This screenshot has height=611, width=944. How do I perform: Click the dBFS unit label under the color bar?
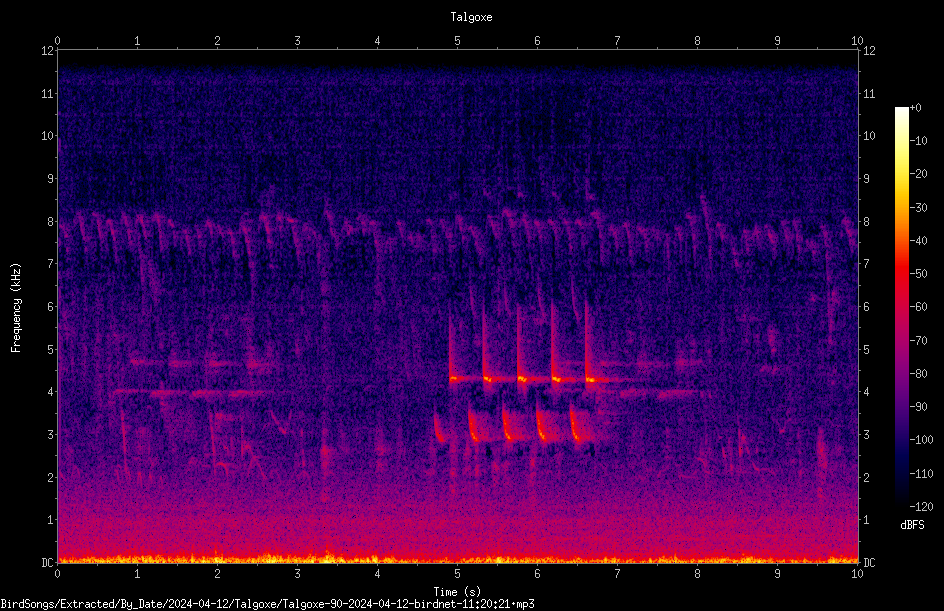pos(912,525)
